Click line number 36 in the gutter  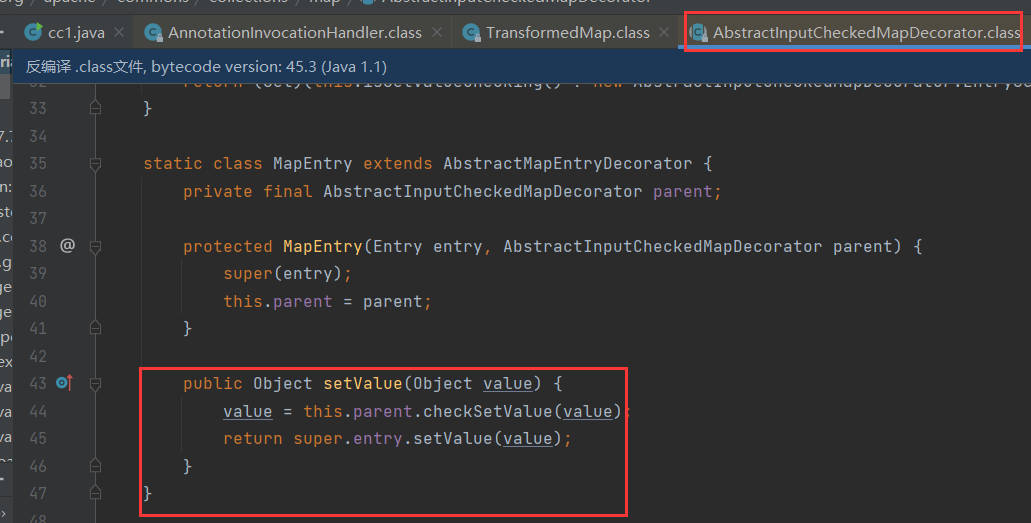(38, 191)
